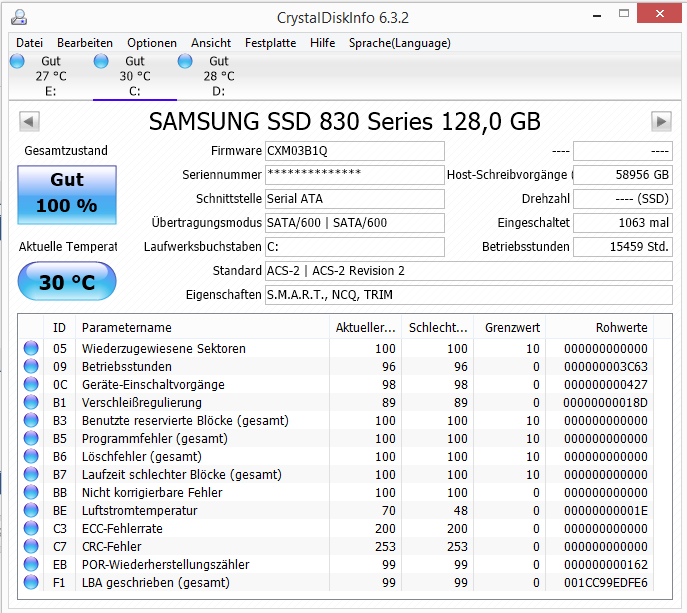687x613 pixels.
Task: Click status orb of Betriebsstunden attribute row
Action: pos(31,366)
